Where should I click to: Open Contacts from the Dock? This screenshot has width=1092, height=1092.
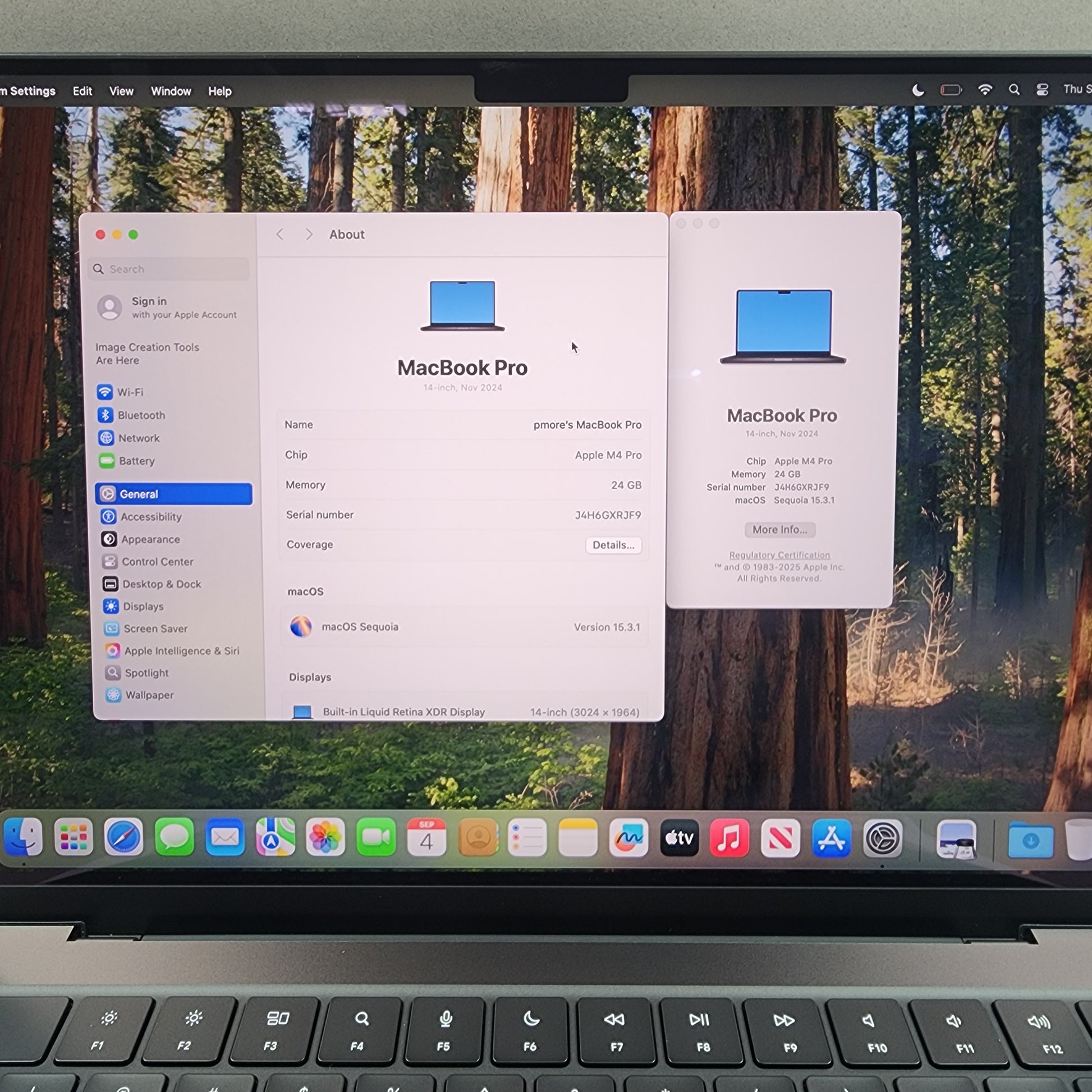tap(478, 837)
